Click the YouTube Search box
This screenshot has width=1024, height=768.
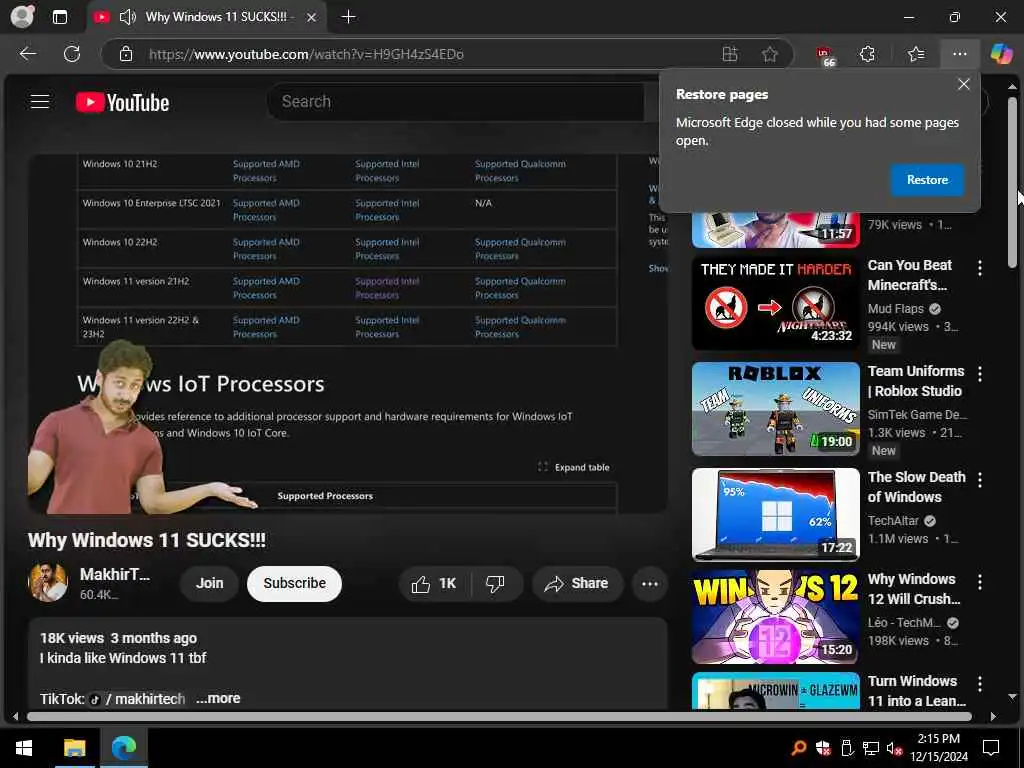(455, 102)
